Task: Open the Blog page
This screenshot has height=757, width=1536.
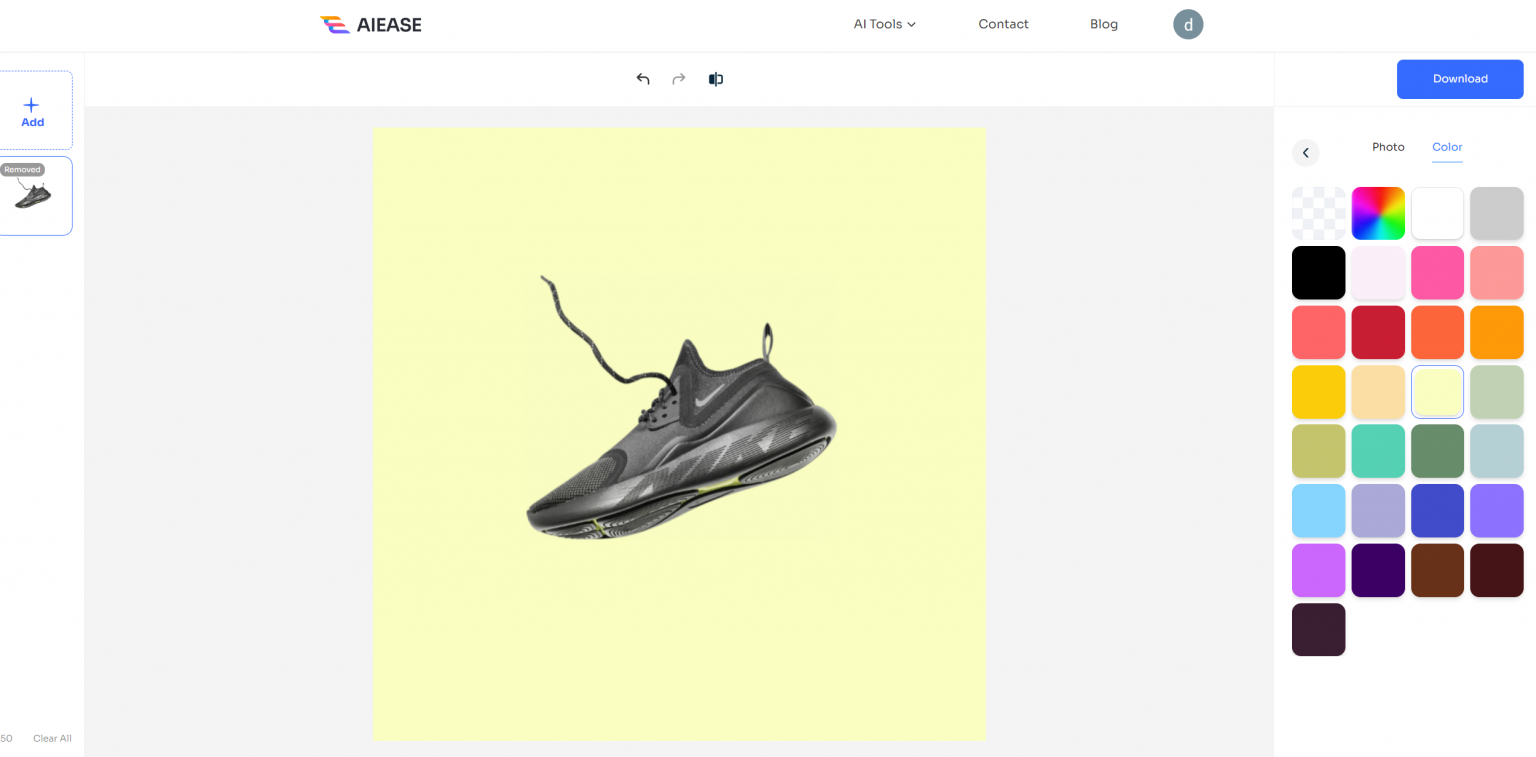Action: coord(1104,24)
